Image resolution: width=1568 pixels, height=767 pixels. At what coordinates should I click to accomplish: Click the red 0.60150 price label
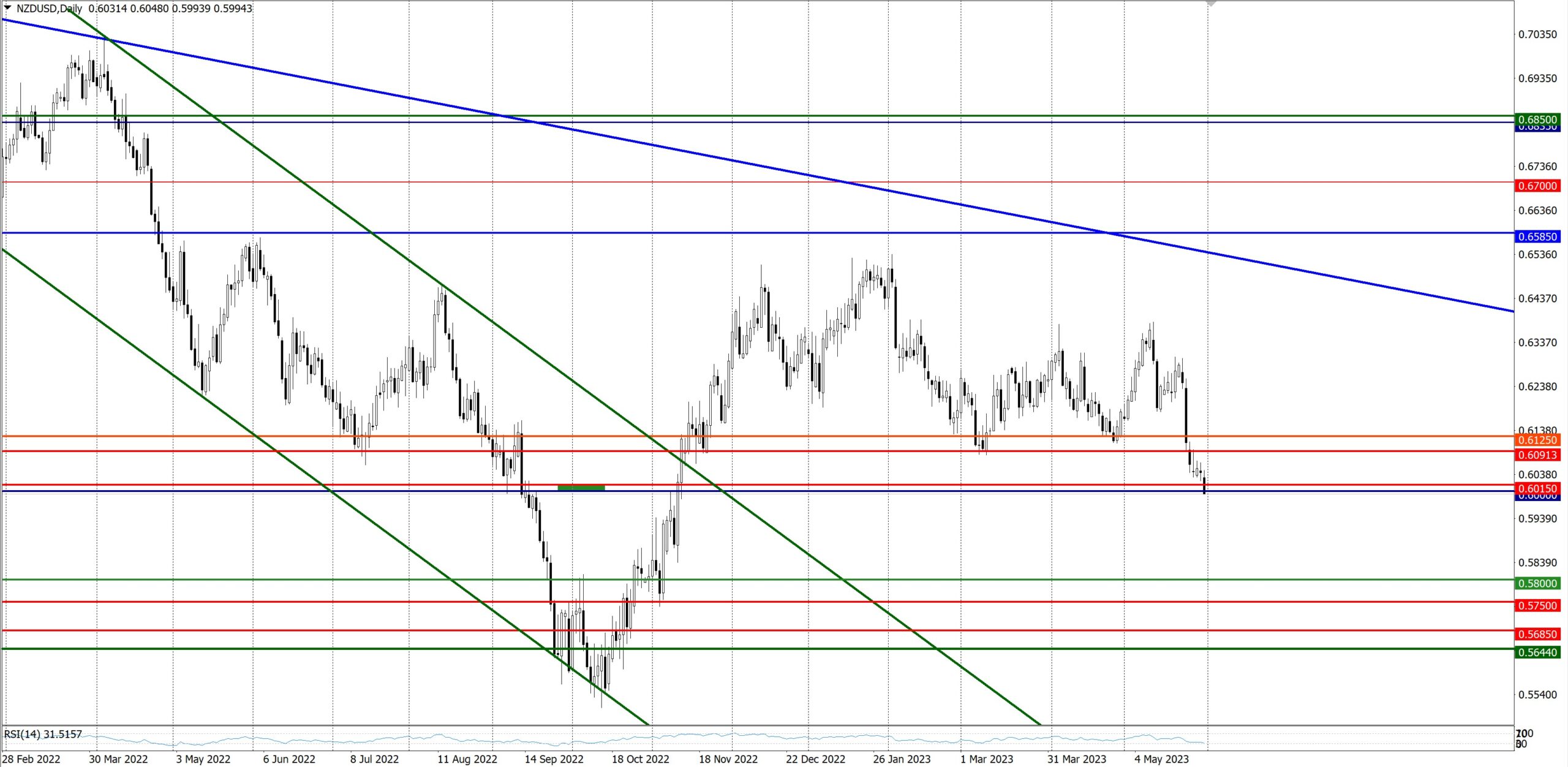(x=1537, y=488)
